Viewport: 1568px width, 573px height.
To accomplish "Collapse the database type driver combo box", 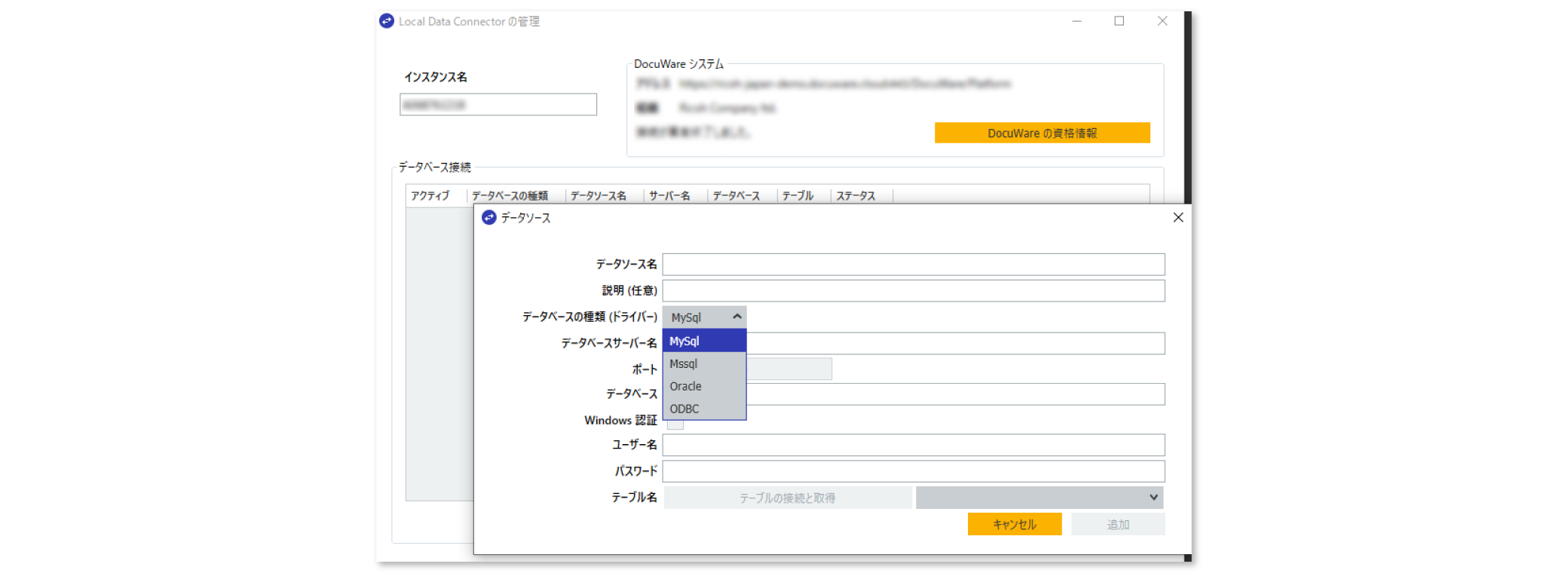I will tap(705, 317).
